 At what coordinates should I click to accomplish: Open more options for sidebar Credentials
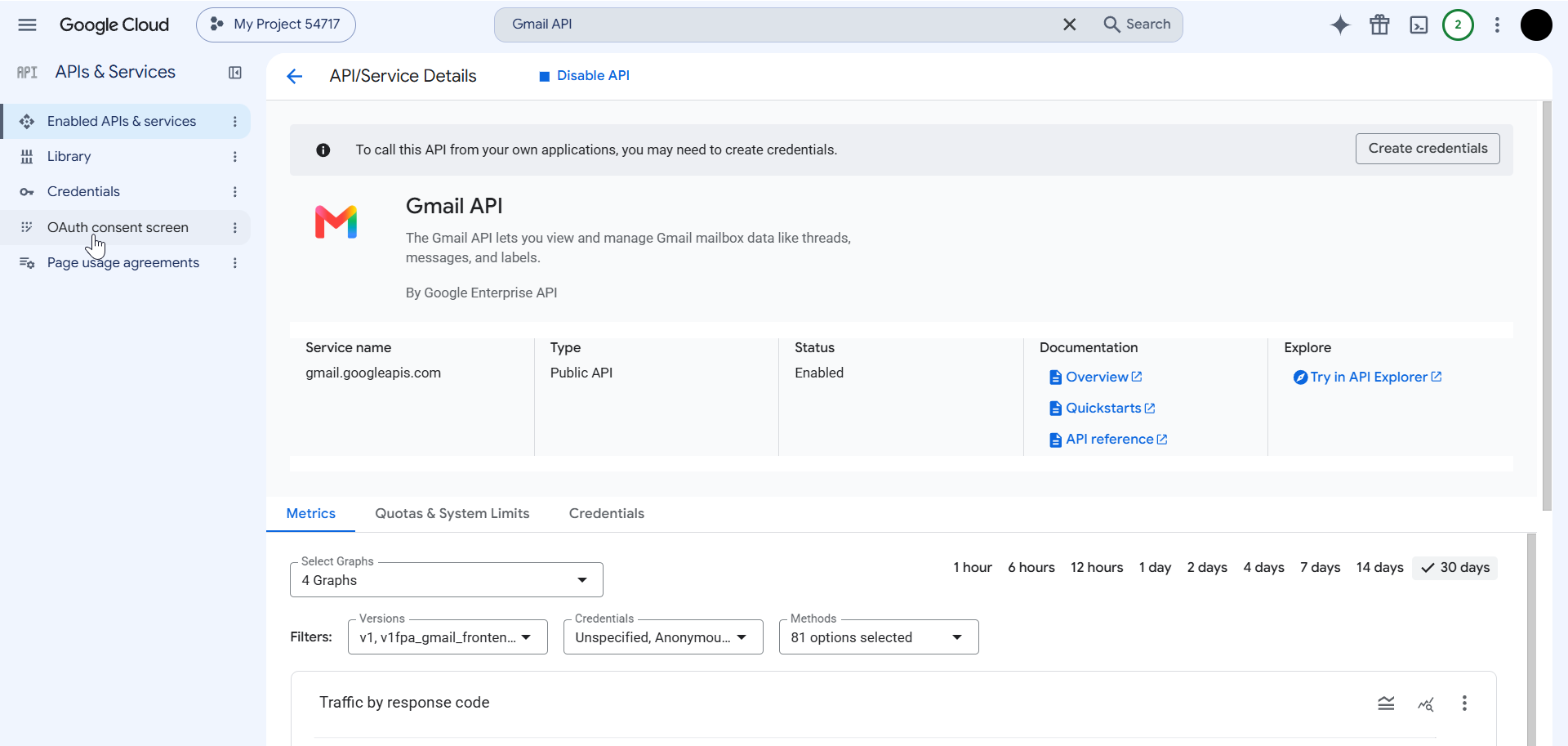tap(235, 192)
